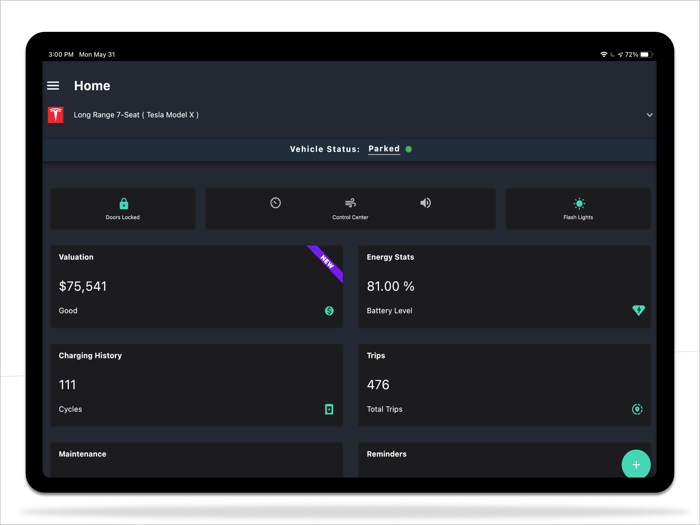Click the battery status bar icon
700x525 pixels.
pyautogui.click(x=646, y=54)
